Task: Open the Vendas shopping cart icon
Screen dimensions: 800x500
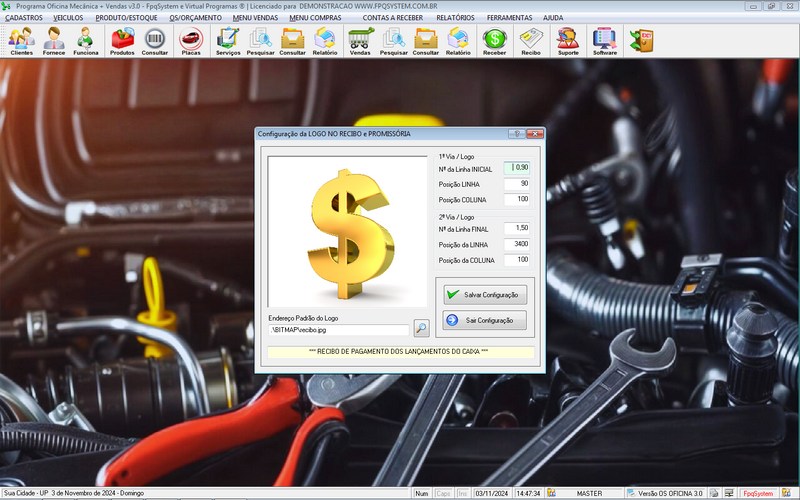Action: pyautogui.click(x=361, y=40)
